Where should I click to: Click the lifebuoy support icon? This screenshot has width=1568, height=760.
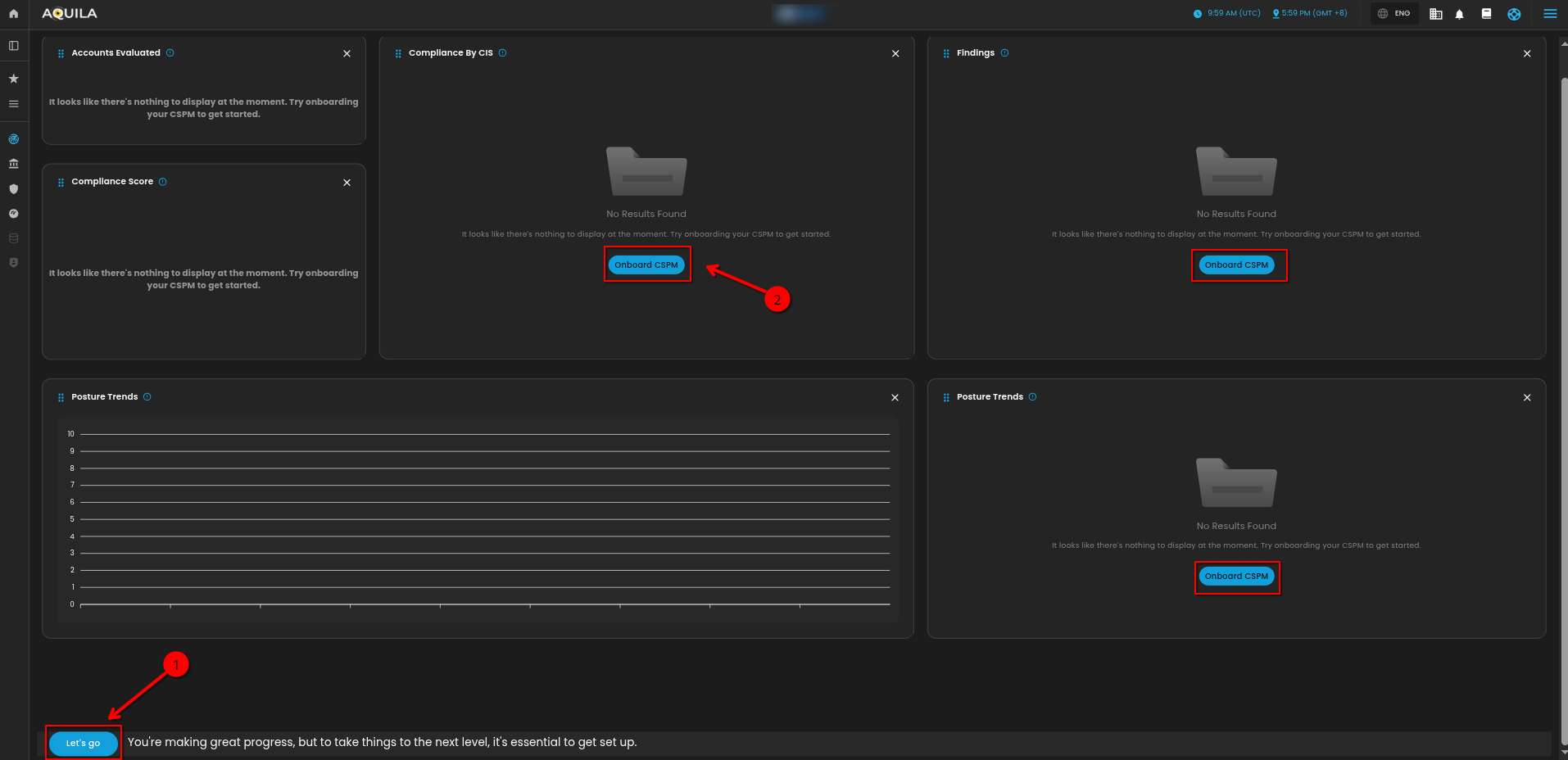1514,14
